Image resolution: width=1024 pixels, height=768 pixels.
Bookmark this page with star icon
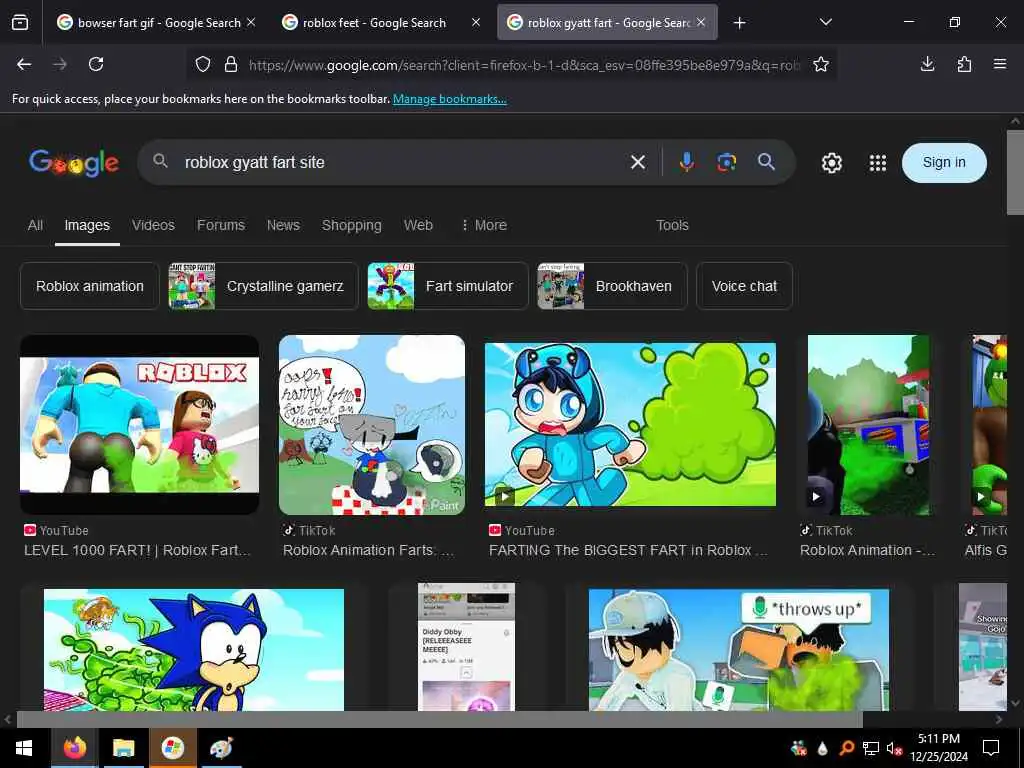(821, 64)
